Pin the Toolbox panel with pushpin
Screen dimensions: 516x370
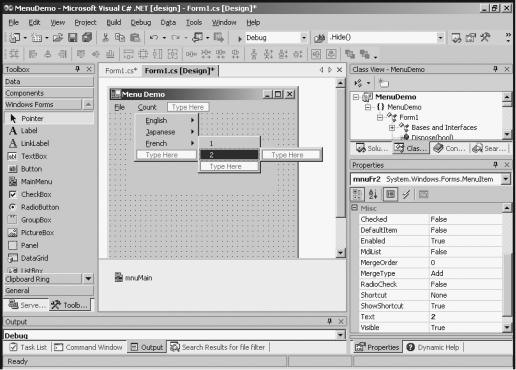tap(77, 69)
